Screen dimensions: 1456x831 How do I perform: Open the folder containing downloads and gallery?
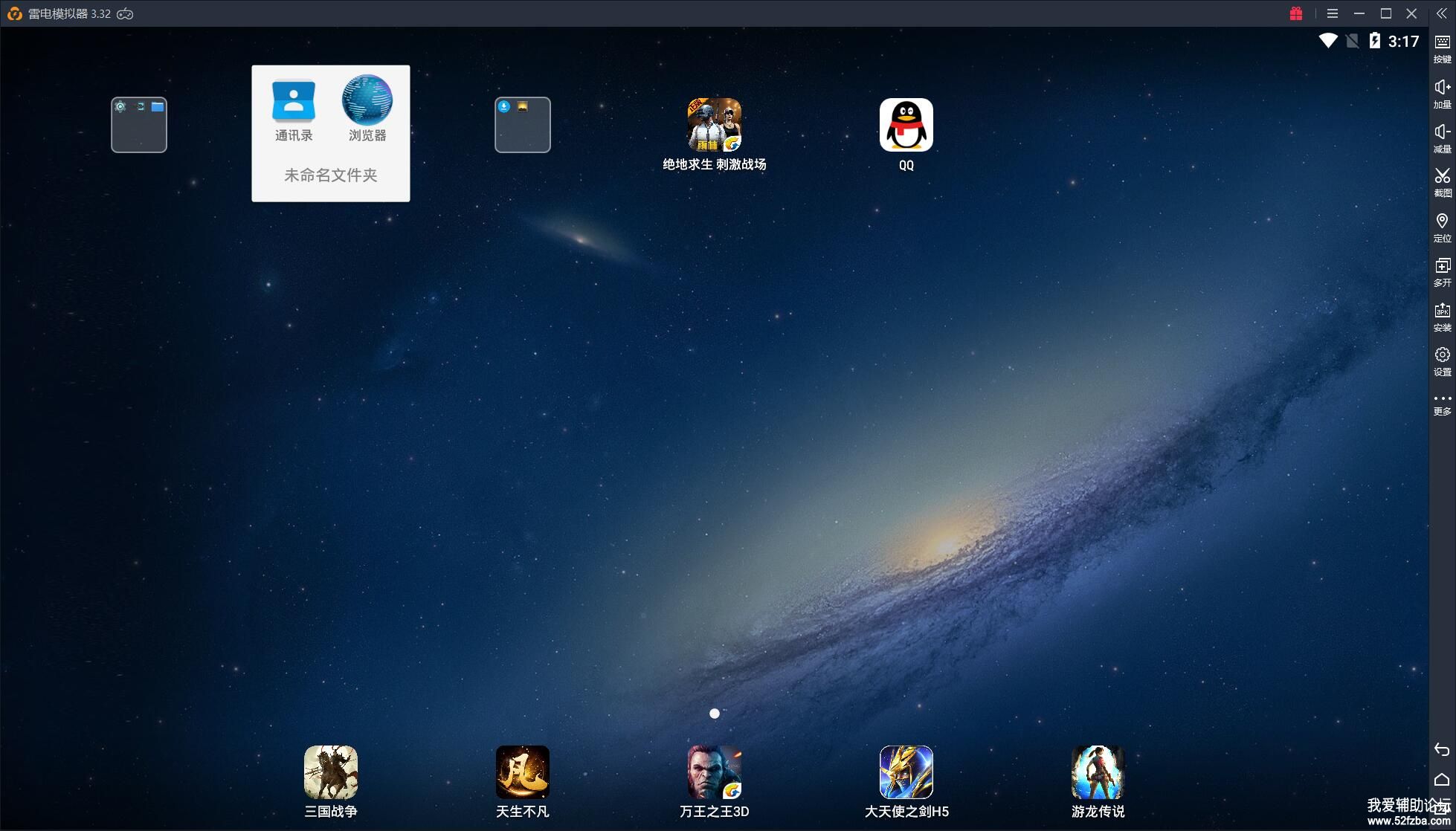[x=523, y=125]
